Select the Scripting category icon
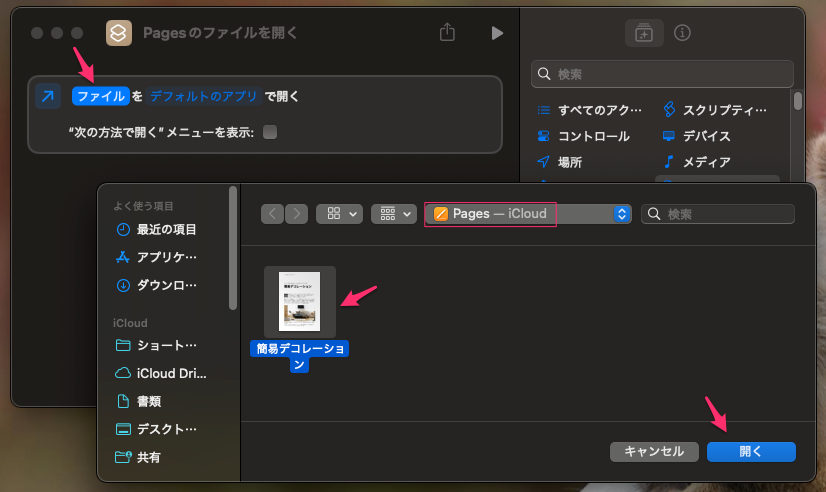The height and width of the screenshot is (492, 826). point(669,109)
